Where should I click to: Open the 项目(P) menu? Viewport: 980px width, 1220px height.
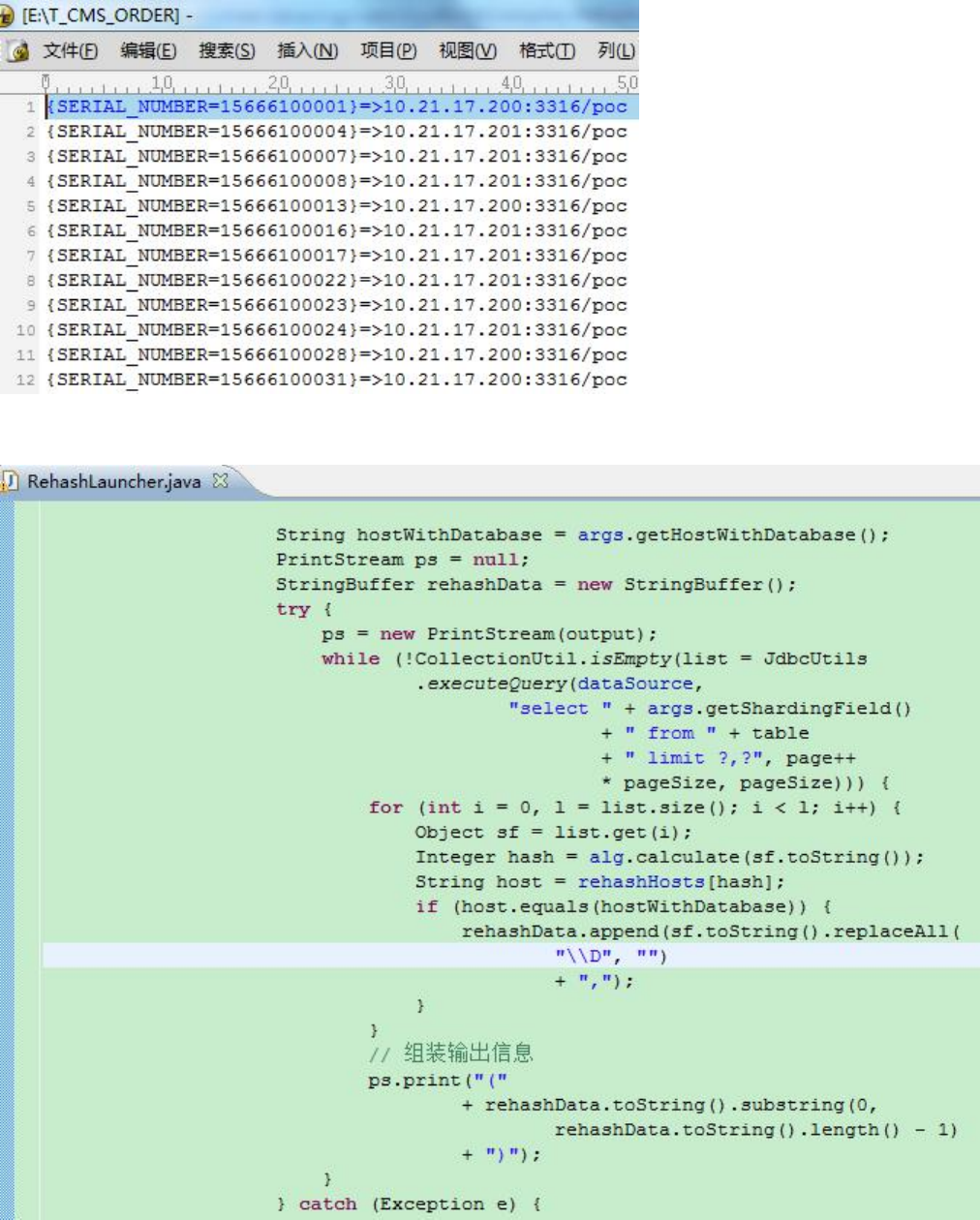388,51
